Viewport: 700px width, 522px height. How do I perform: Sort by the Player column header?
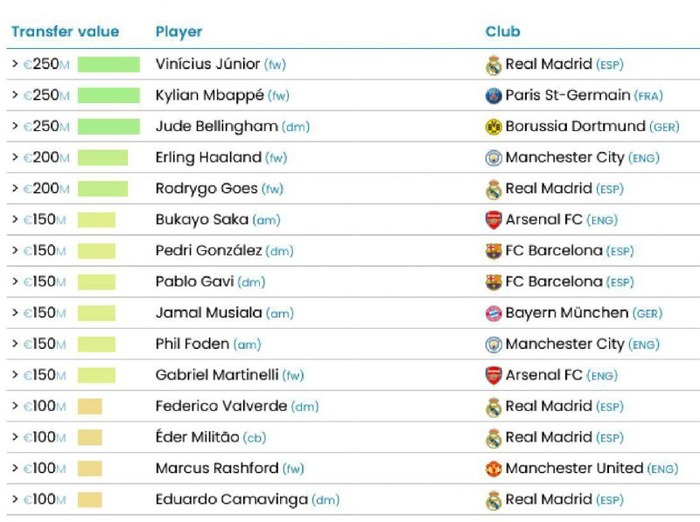pyautogui.click(x=179, y=32)
